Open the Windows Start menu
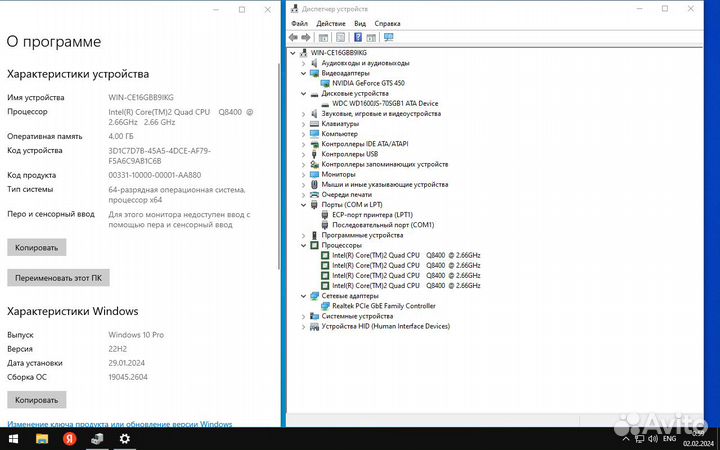 (13, 439)
